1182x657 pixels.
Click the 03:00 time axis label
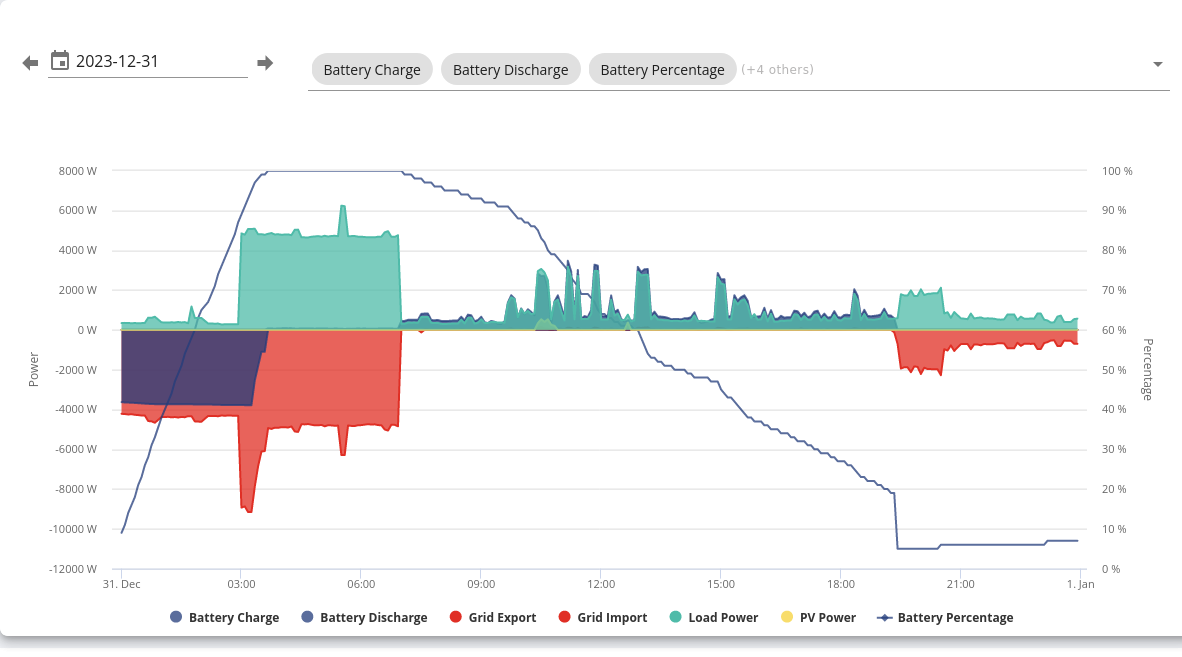click(241, 584)
